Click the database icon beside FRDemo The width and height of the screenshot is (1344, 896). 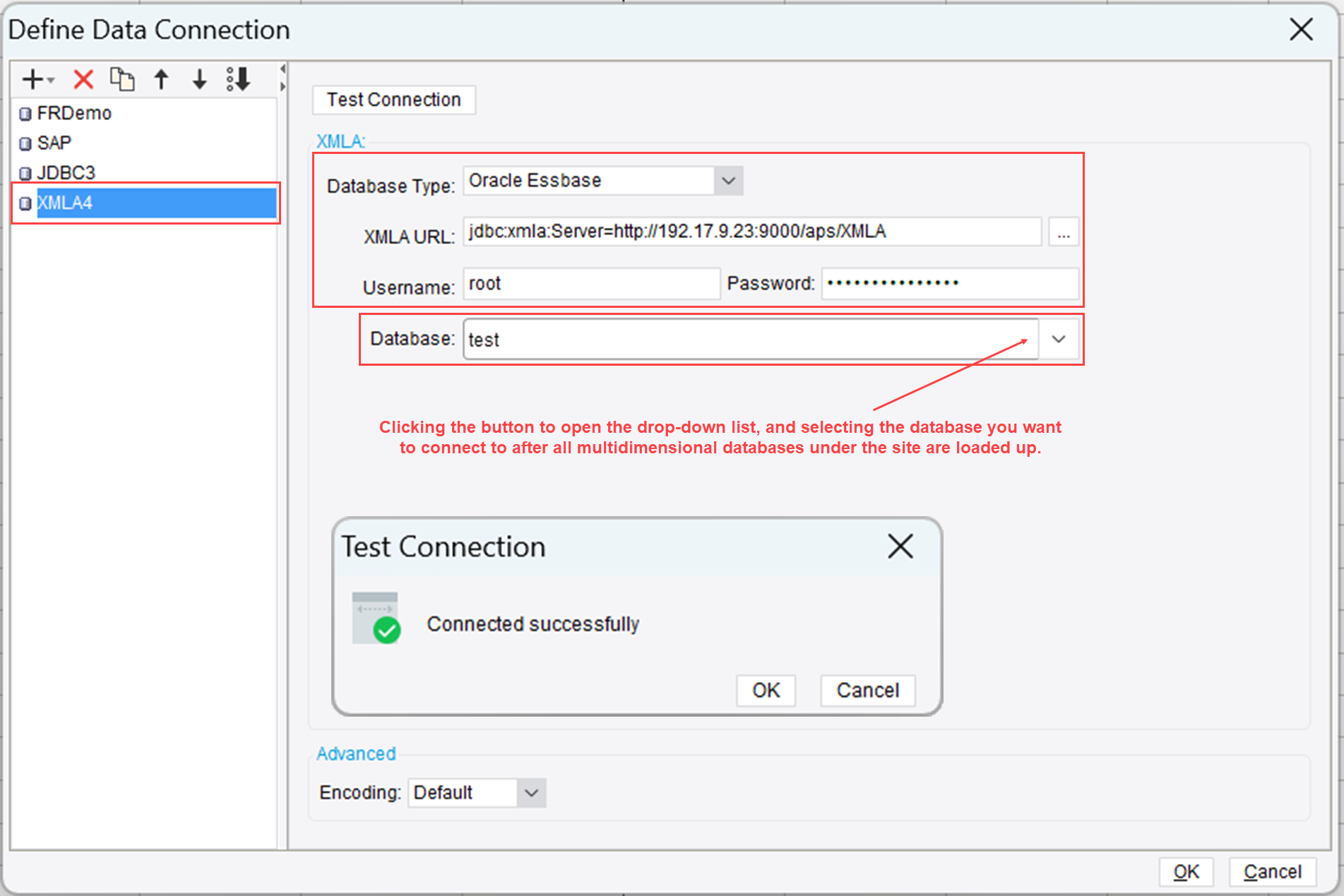[x=25, y=113]
